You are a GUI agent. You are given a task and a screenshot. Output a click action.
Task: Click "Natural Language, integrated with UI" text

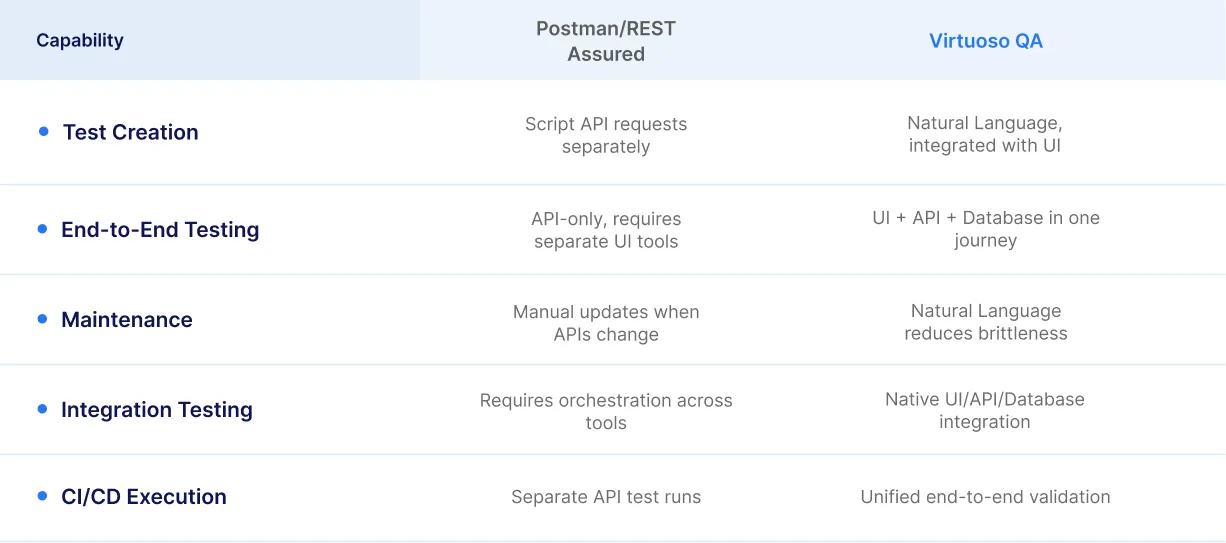[x=985, y=135]
